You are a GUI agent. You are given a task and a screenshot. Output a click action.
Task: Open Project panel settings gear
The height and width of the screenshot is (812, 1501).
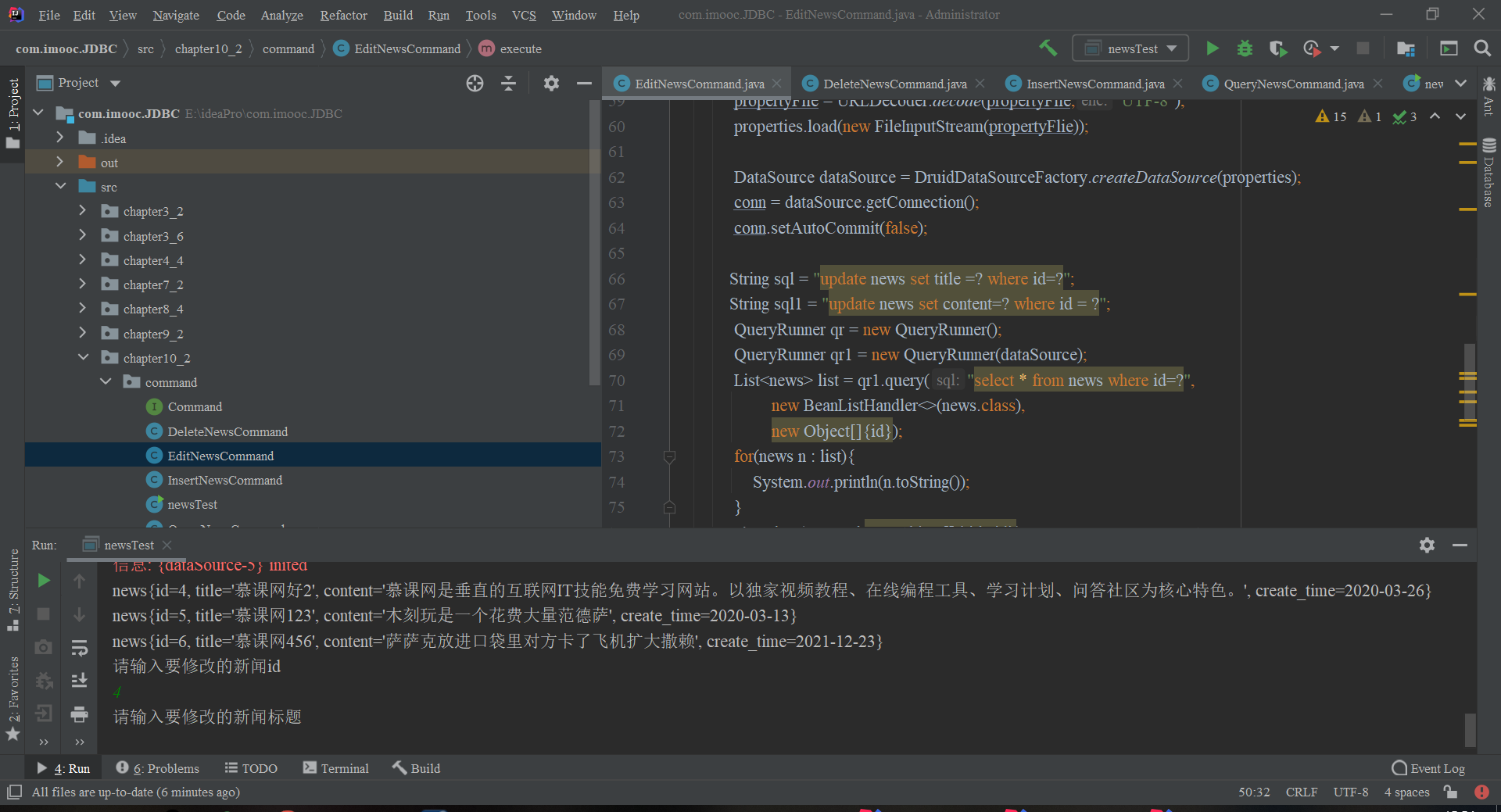[x=551, y=83]
